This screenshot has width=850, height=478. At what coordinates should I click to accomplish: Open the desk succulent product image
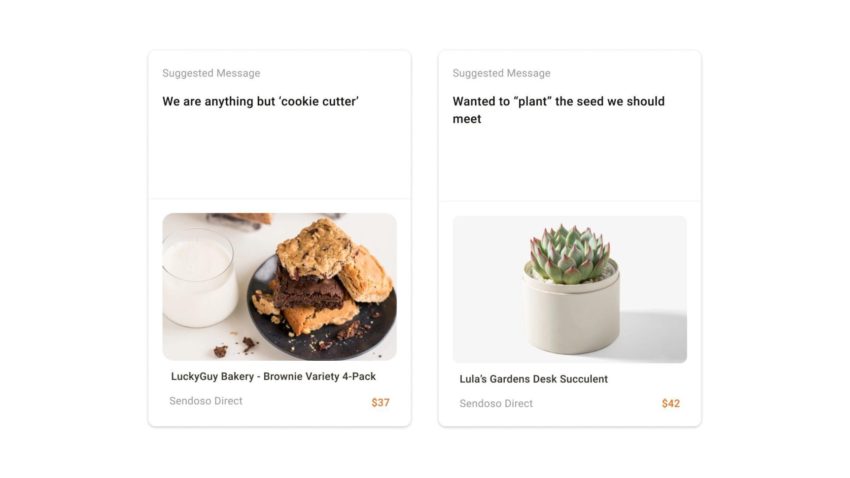pos(569,289)
